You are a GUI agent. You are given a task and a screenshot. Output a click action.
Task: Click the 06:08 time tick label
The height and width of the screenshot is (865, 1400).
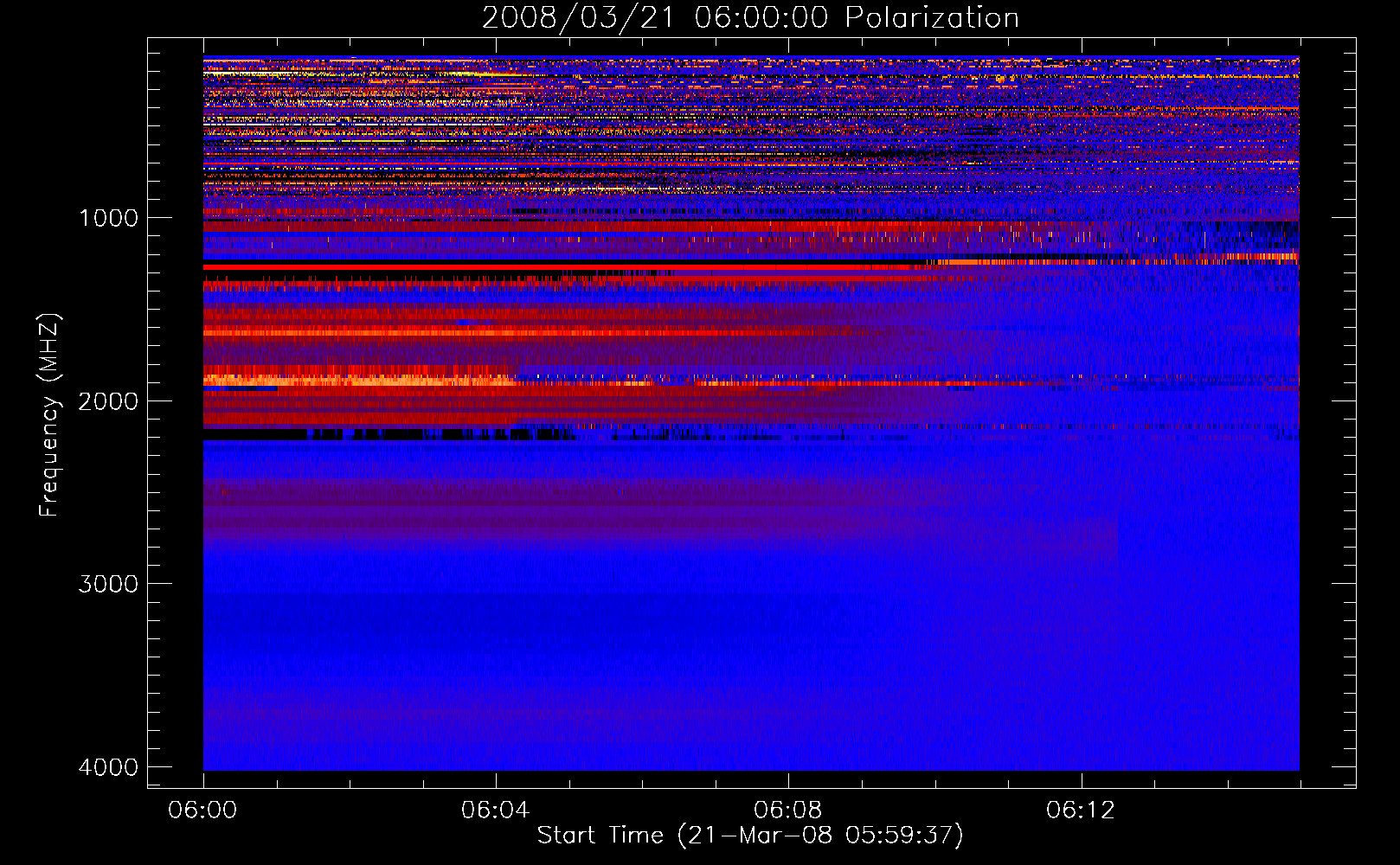[x=787, y=811]
